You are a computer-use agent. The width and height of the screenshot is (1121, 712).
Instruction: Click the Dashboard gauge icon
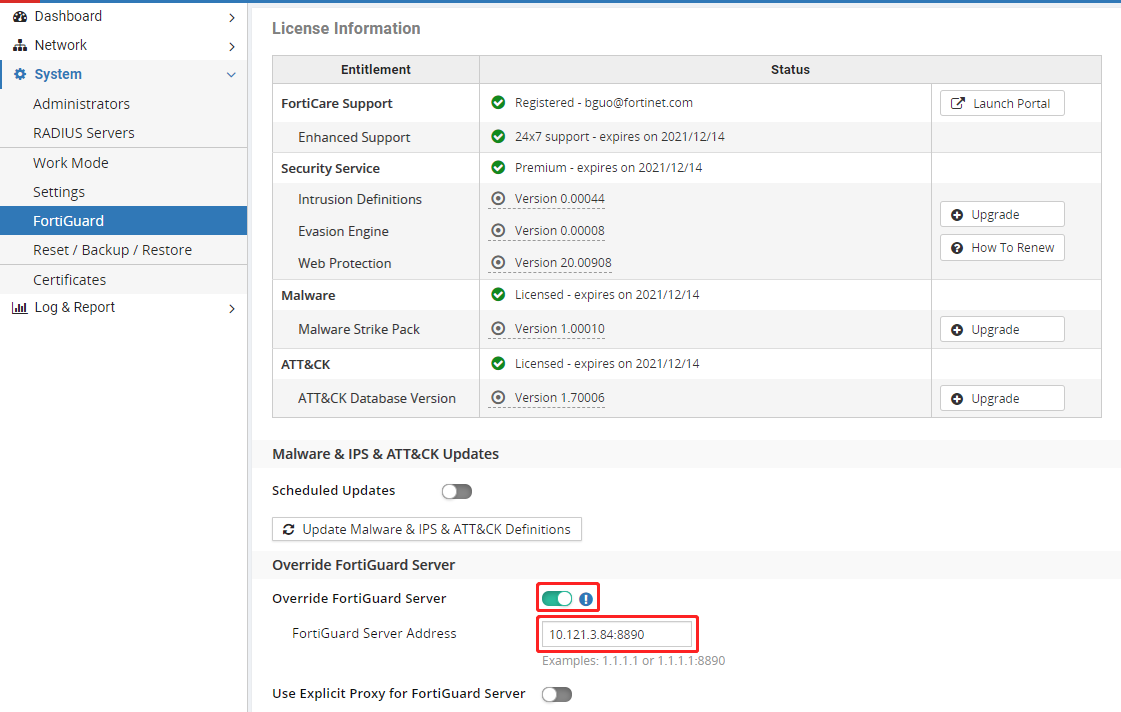coord(20,16)
